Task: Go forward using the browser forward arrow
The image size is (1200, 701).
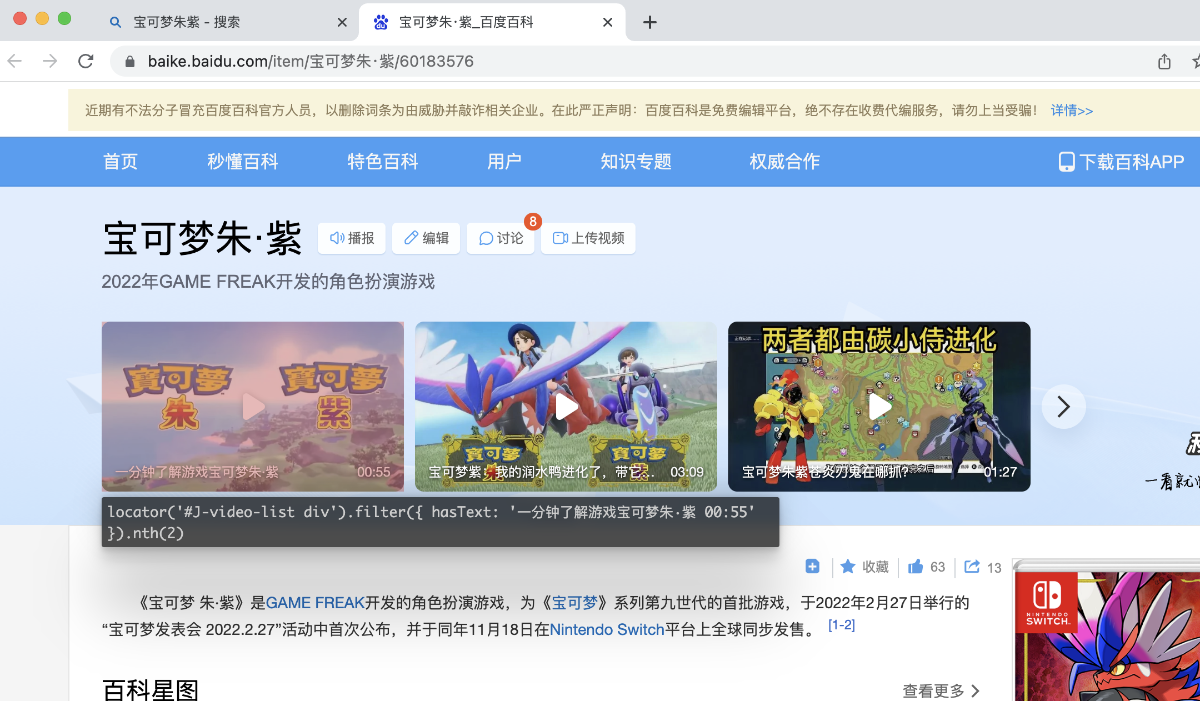Action: pyautogui.click(x=50, y=61)
